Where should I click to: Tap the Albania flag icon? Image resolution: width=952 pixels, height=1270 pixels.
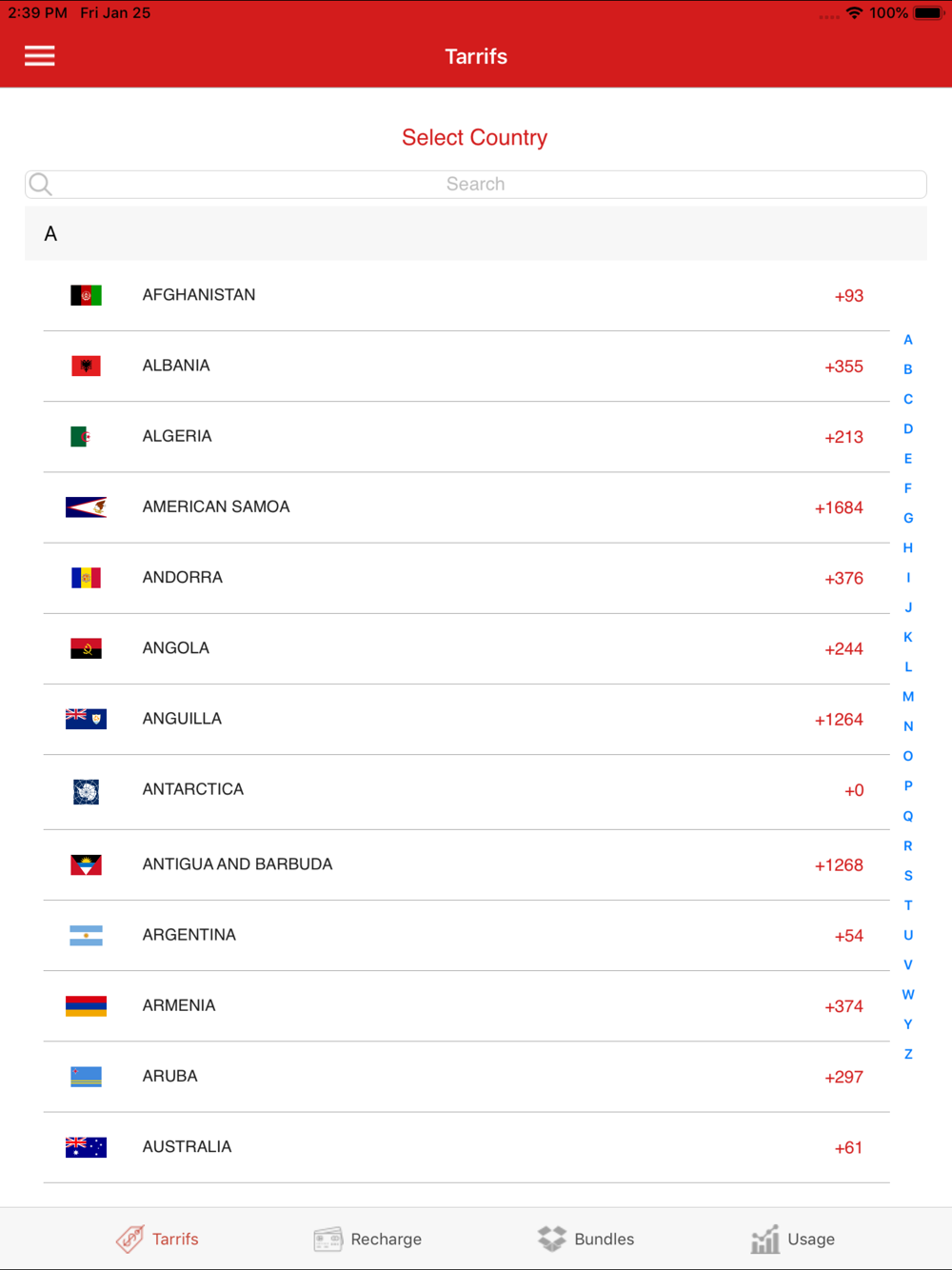[x=86, y=366]
